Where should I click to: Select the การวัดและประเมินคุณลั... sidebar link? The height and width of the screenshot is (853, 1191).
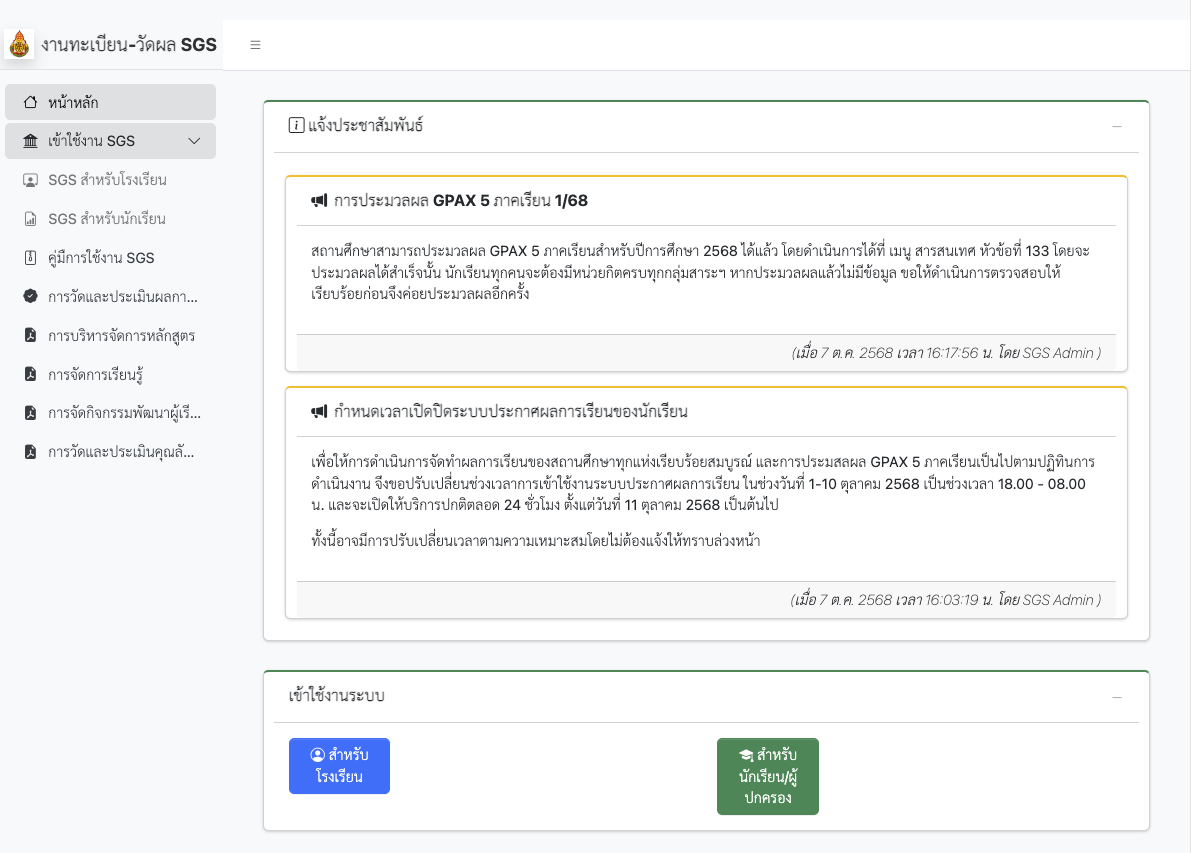(110, 452)
